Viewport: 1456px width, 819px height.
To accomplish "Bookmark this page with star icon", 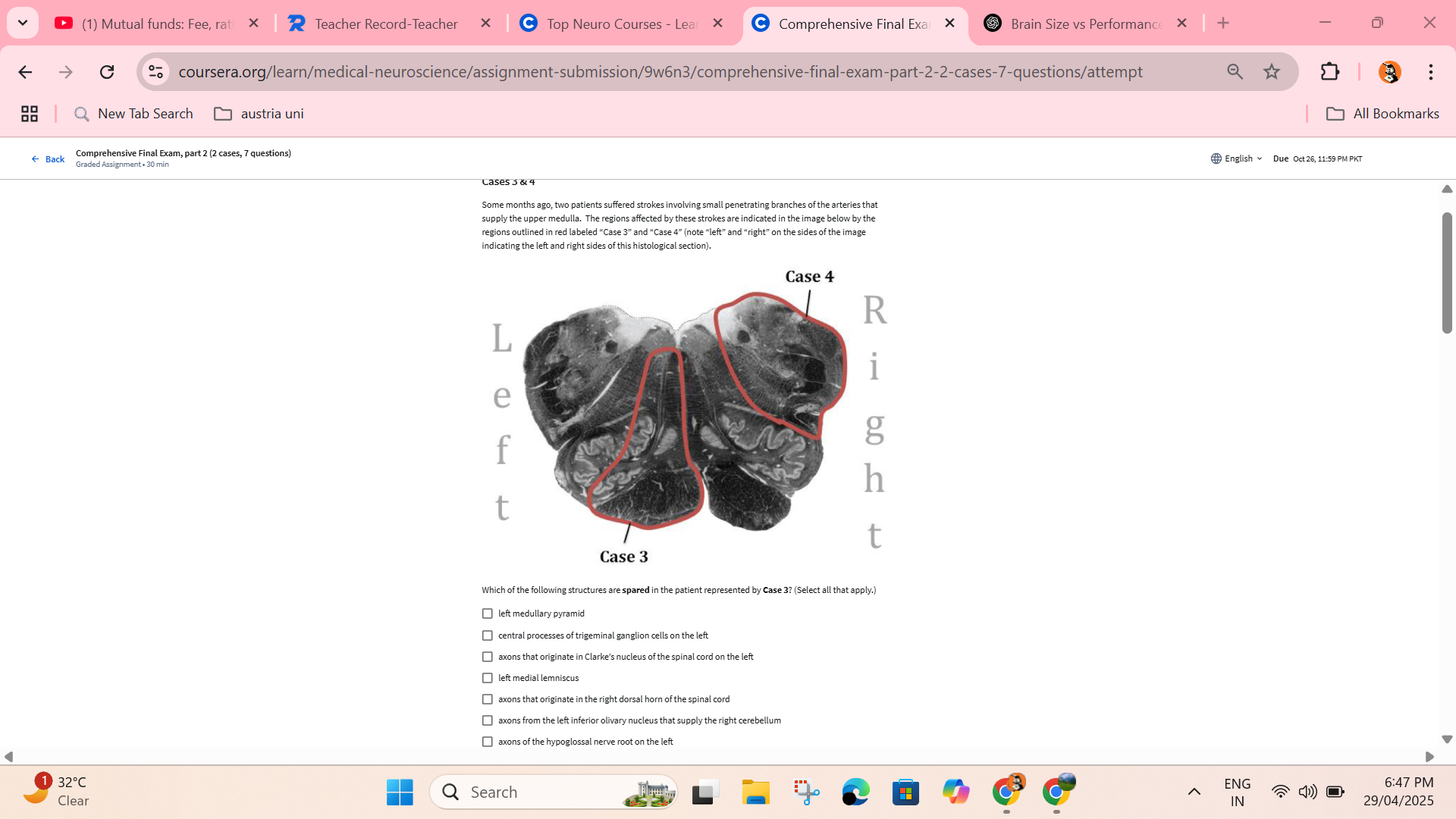I will click(1272, 72).
